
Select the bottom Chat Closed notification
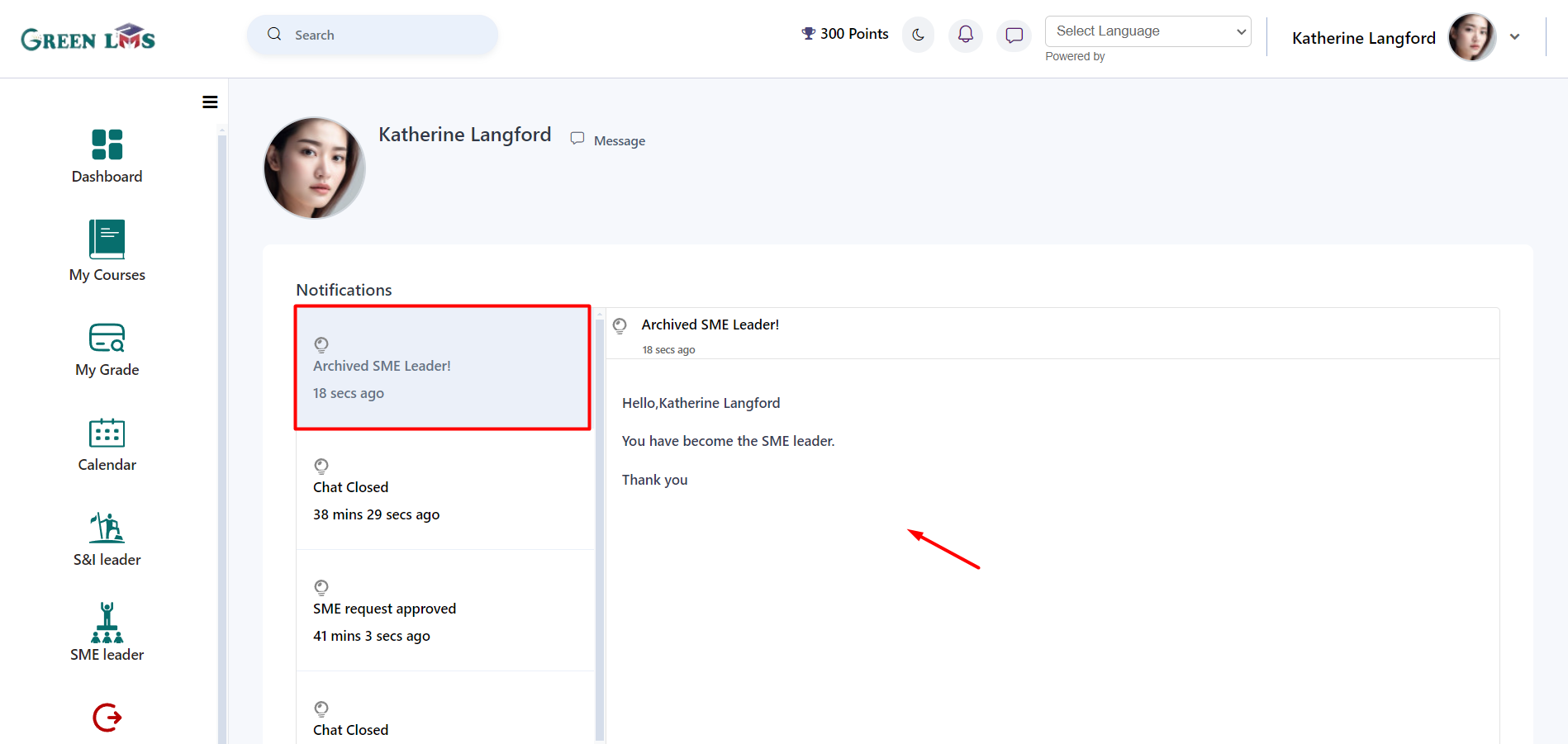coord(445,708)
